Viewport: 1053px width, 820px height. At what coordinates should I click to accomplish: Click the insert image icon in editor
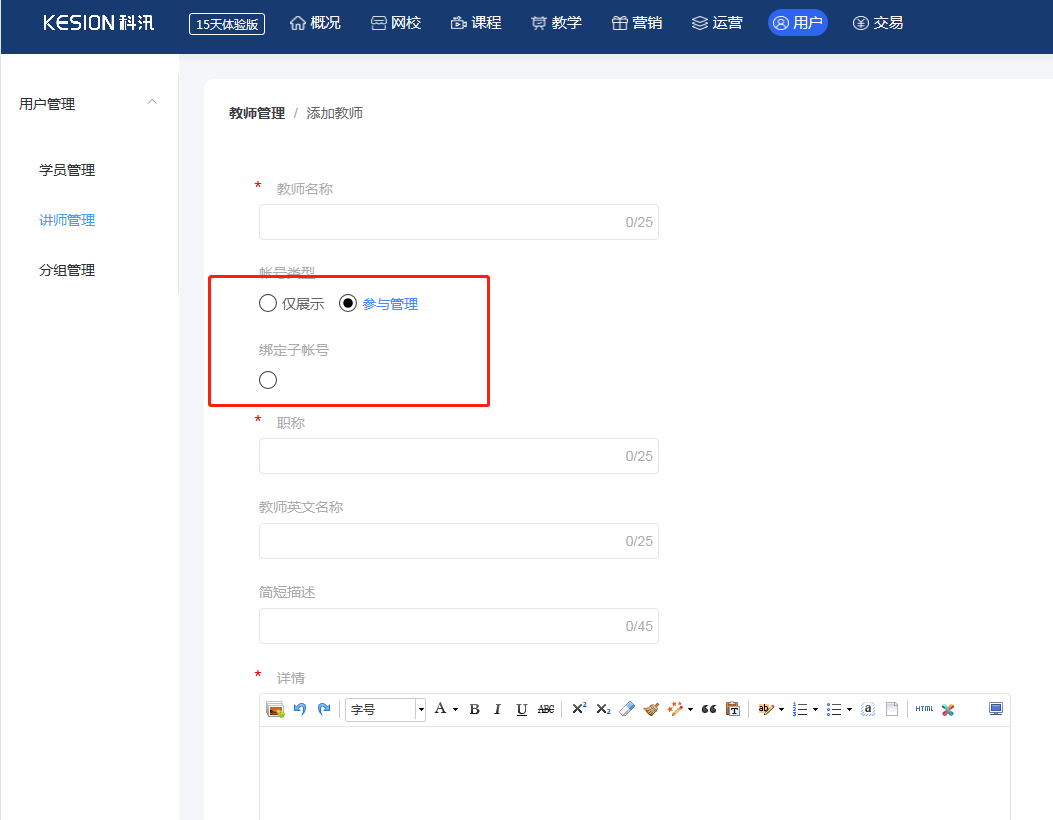[x=275, y=709]
